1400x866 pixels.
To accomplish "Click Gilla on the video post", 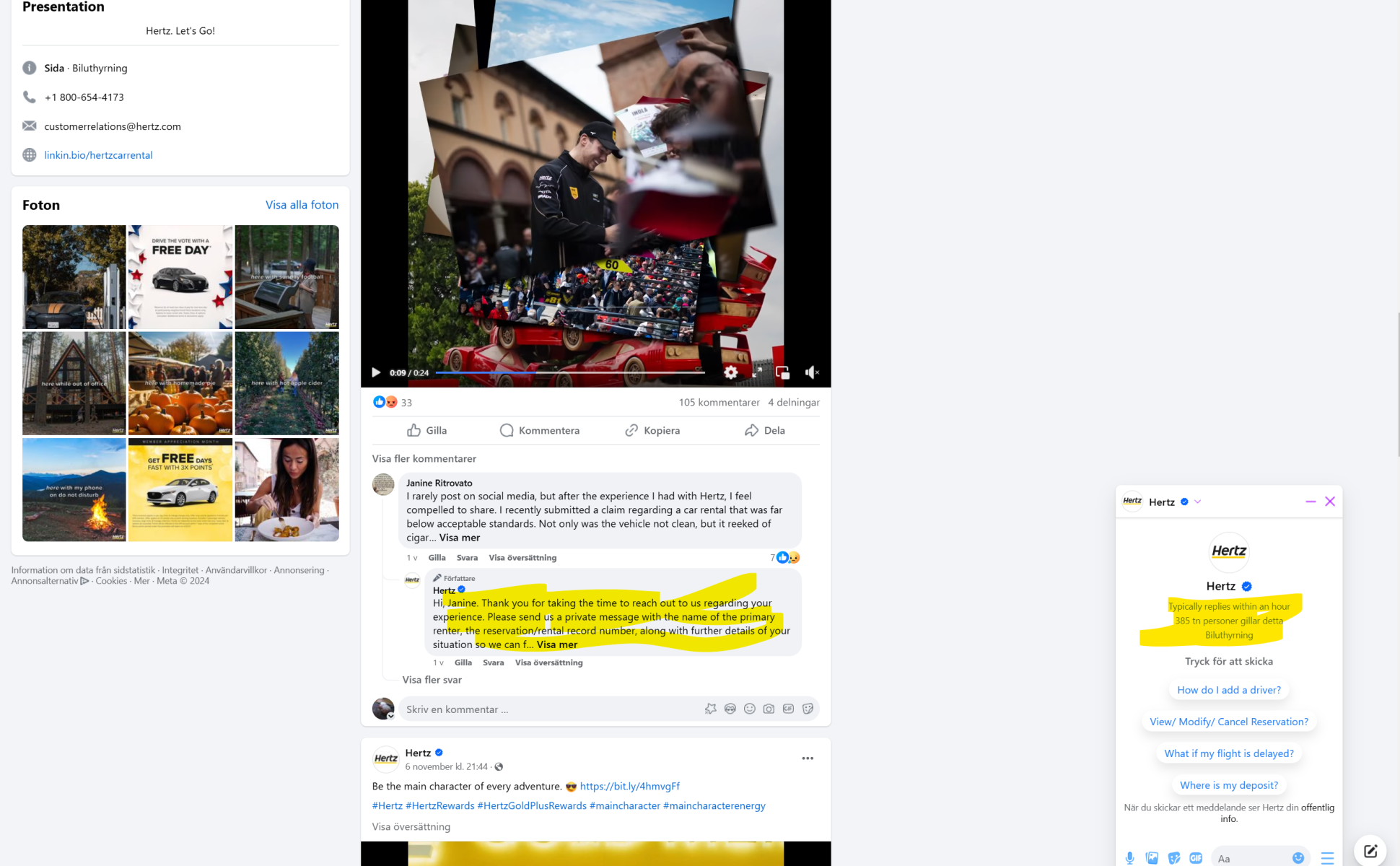I will [427, 430].
